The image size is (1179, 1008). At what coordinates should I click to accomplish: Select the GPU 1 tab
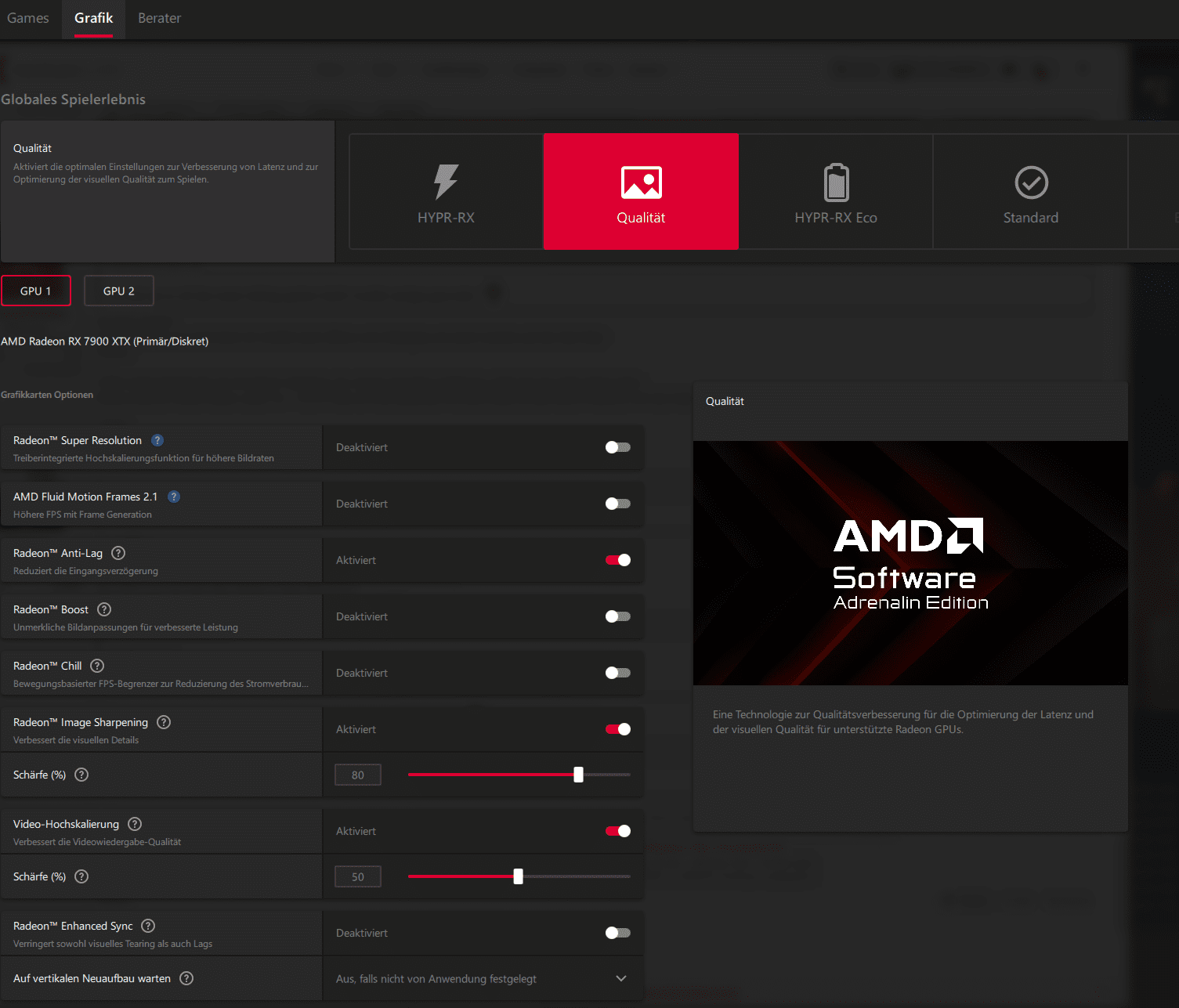tap(36, 291)
